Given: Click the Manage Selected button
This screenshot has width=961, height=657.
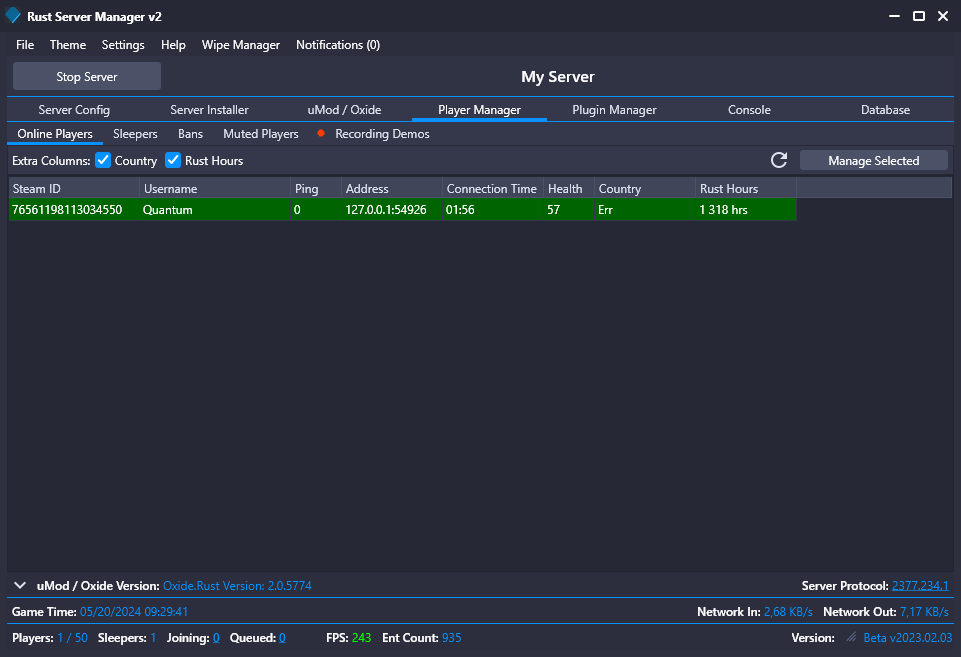Looking at the screenshot, I should coord(873,161).
